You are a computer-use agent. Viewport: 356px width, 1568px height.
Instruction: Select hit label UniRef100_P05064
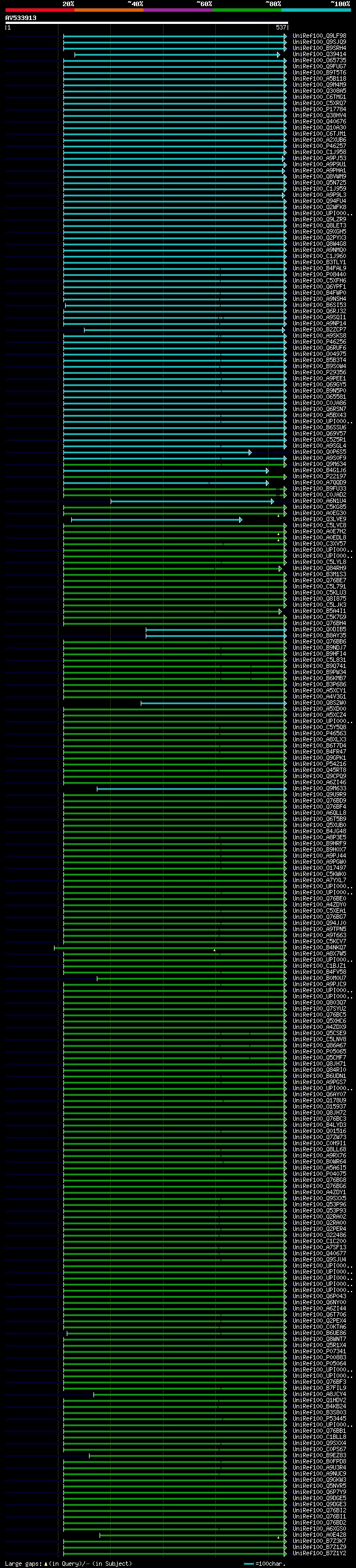click(x=319, y=1364)
